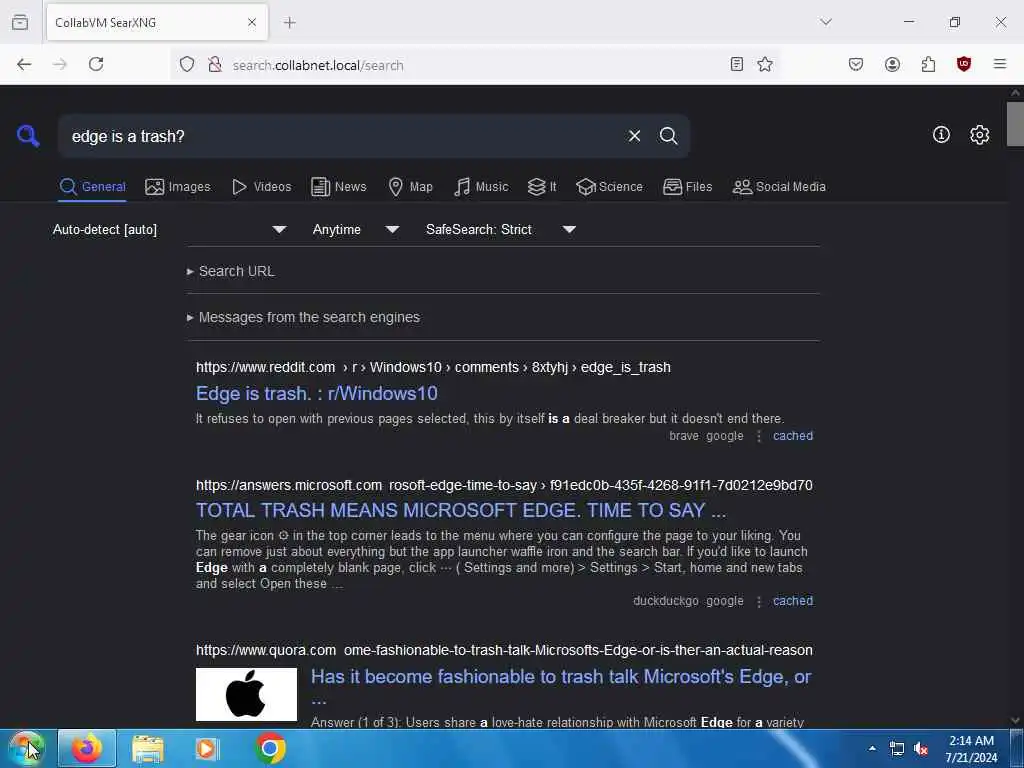
Task: Open the clock showing 2:14 AM
Action: [x=971, y=749]
